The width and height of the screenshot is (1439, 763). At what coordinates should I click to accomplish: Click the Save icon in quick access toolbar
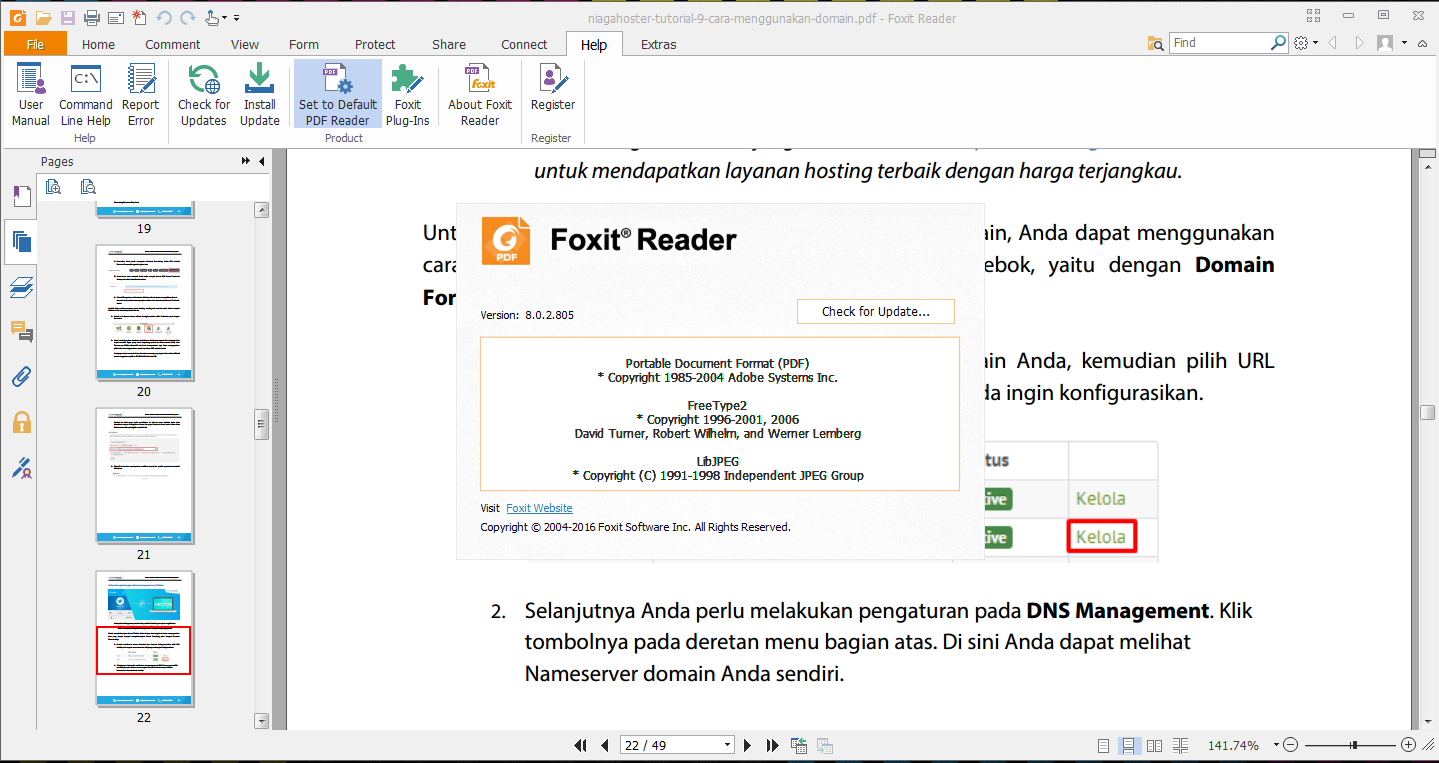tap(68, 17)
